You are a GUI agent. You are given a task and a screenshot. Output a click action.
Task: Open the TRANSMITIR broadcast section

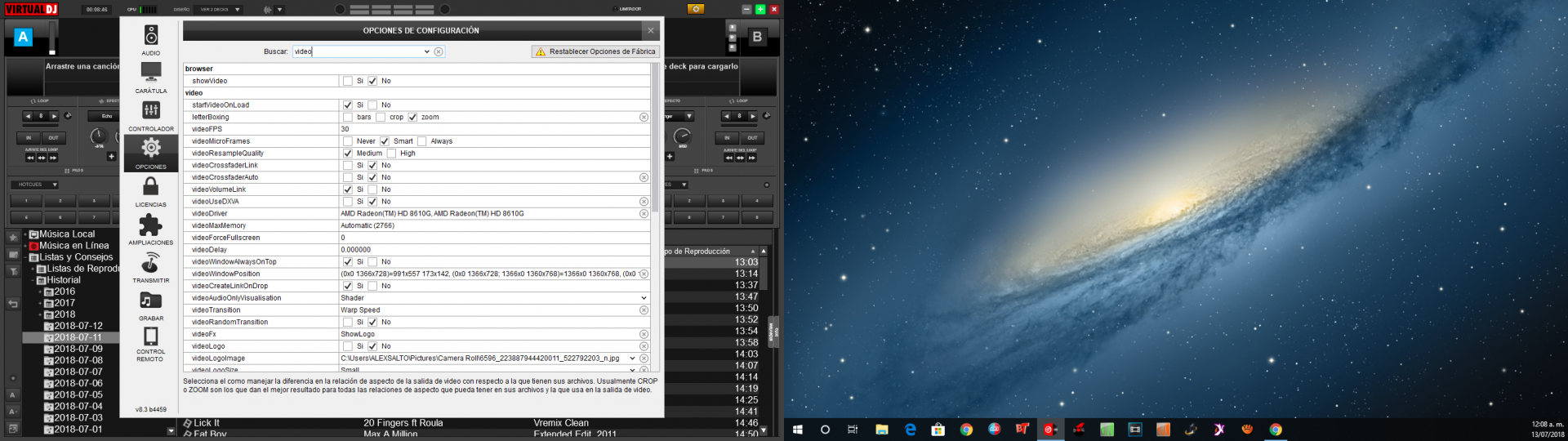tap(151, 268)
